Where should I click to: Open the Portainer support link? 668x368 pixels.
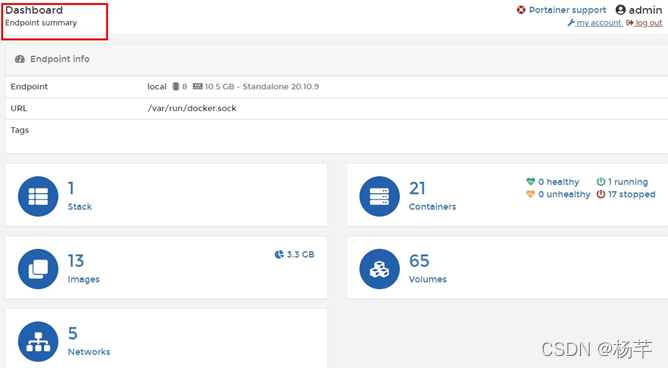click(x=567, y=10)
